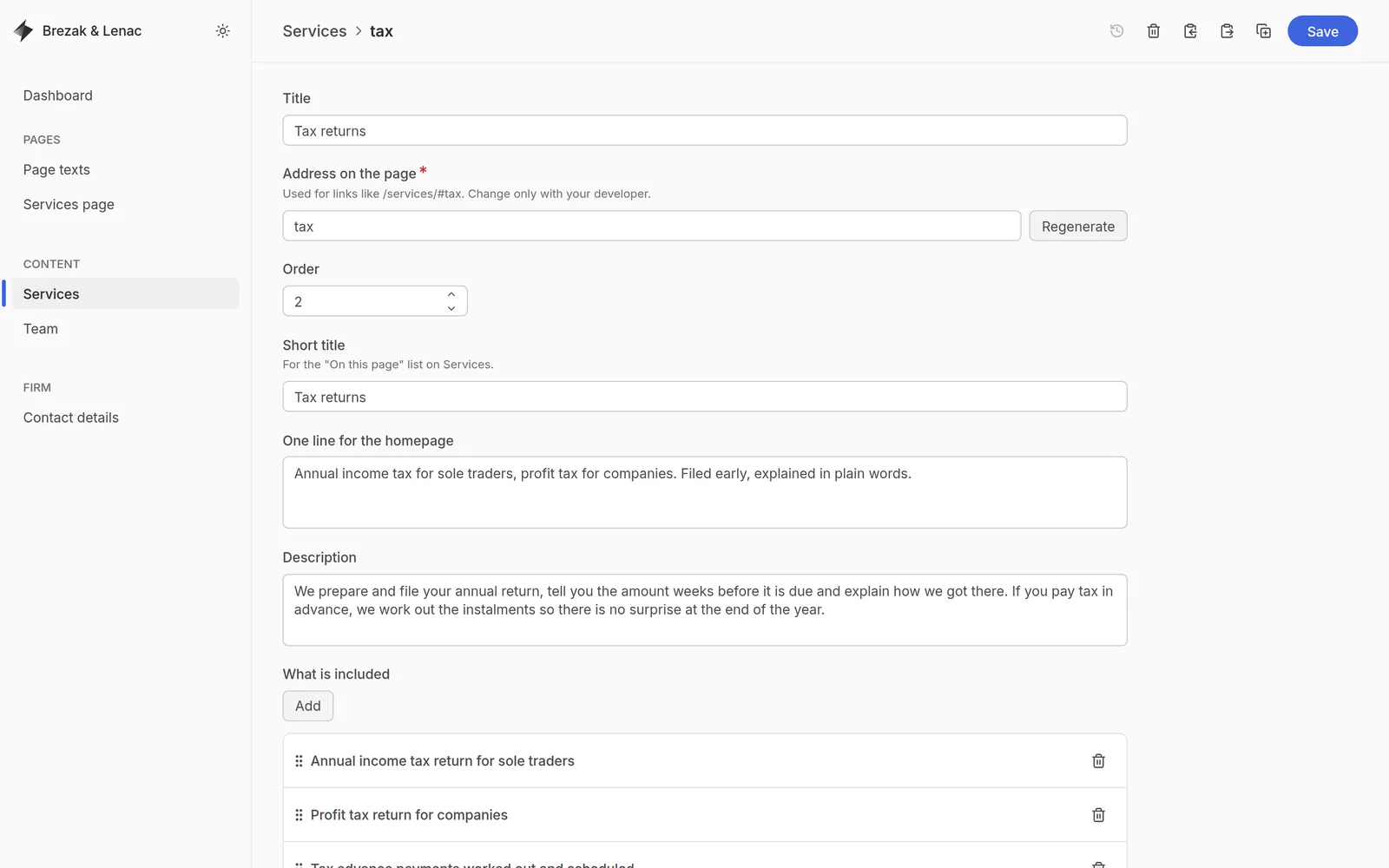Click the 'Annual income tax return for sole traders' text

point(443,761)
